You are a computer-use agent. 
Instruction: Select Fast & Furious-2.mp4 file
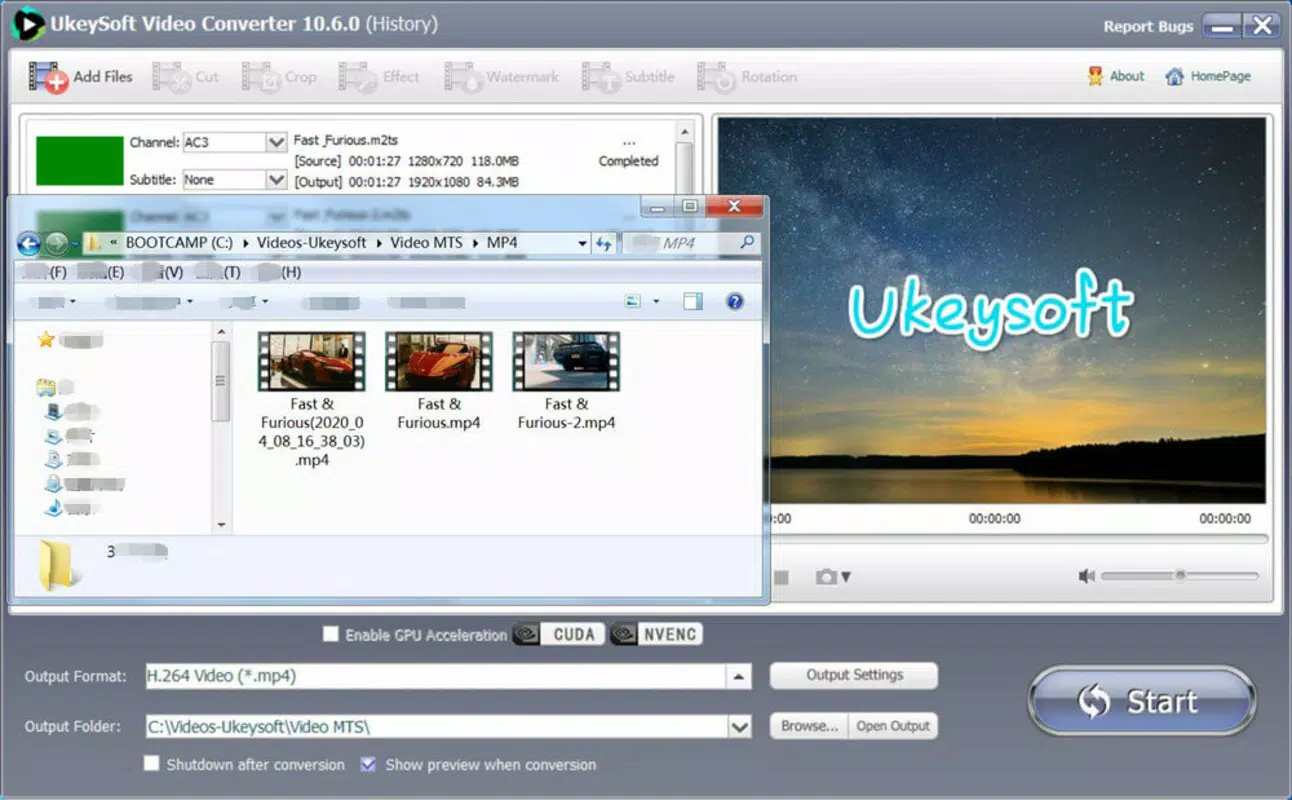(x=566, y=381)
